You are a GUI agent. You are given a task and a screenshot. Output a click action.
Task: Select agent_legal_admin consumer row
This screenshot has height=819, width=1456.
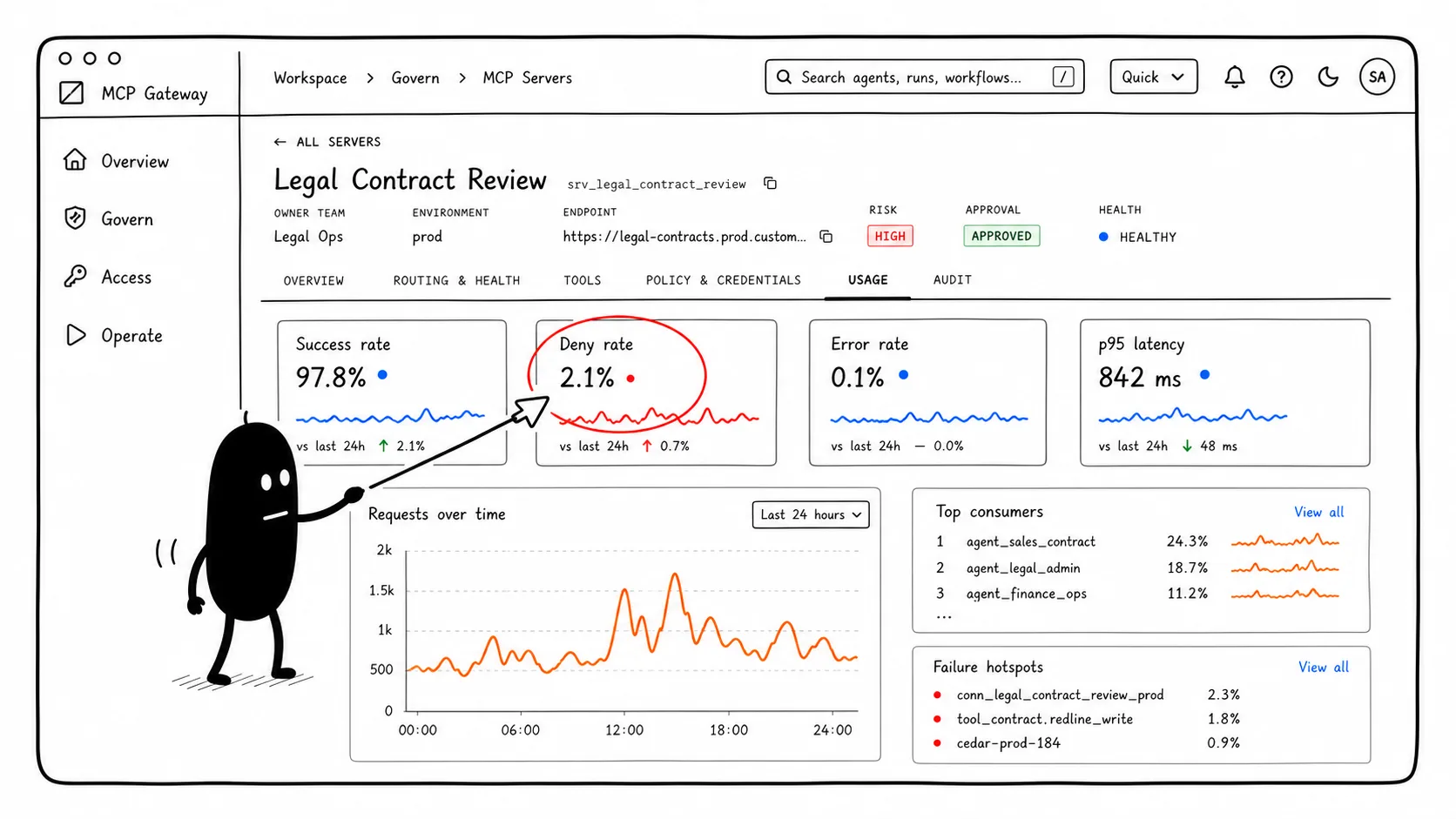click(x=1141, y=567)
